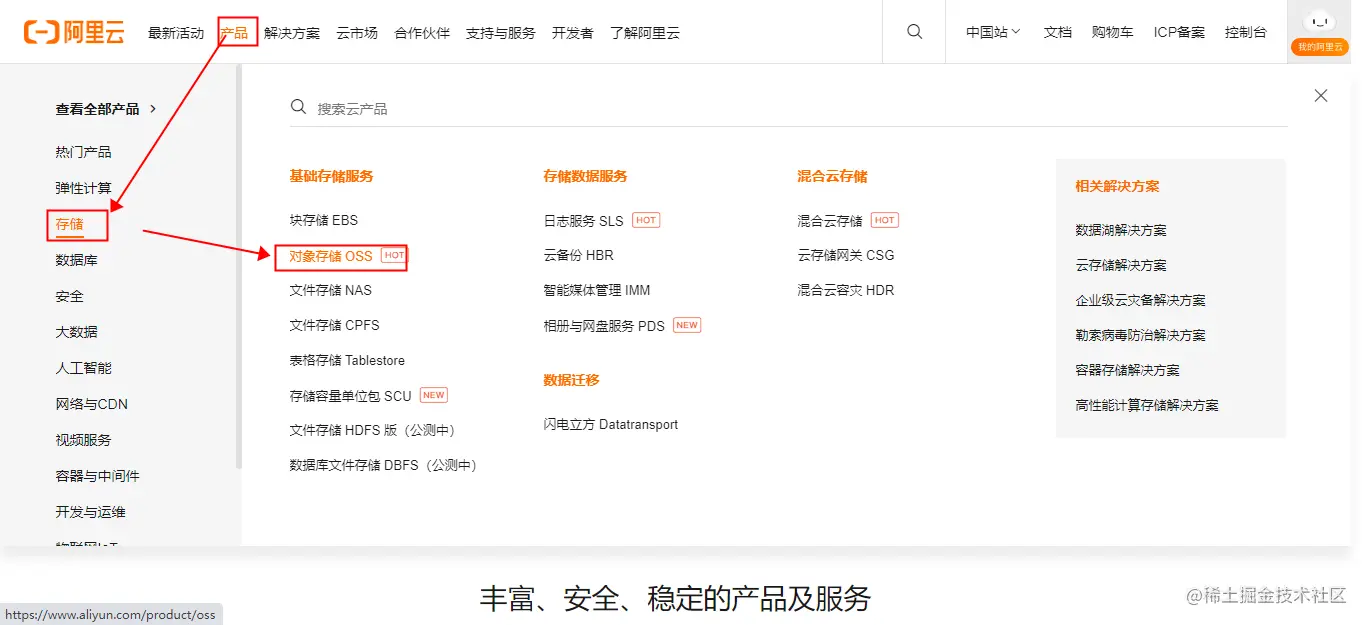Viewport: 1366px width, 625px height.
Task: Open the search magnifier icon in header
Action: (x=914, y=32)
